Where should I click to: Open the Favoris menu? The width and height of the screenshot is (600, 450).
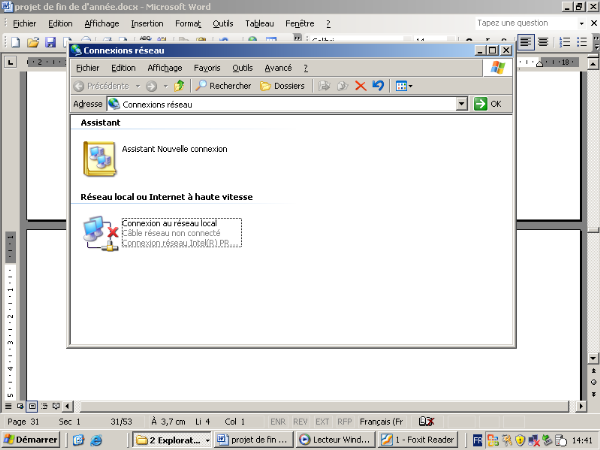click(x=207, y=68)
